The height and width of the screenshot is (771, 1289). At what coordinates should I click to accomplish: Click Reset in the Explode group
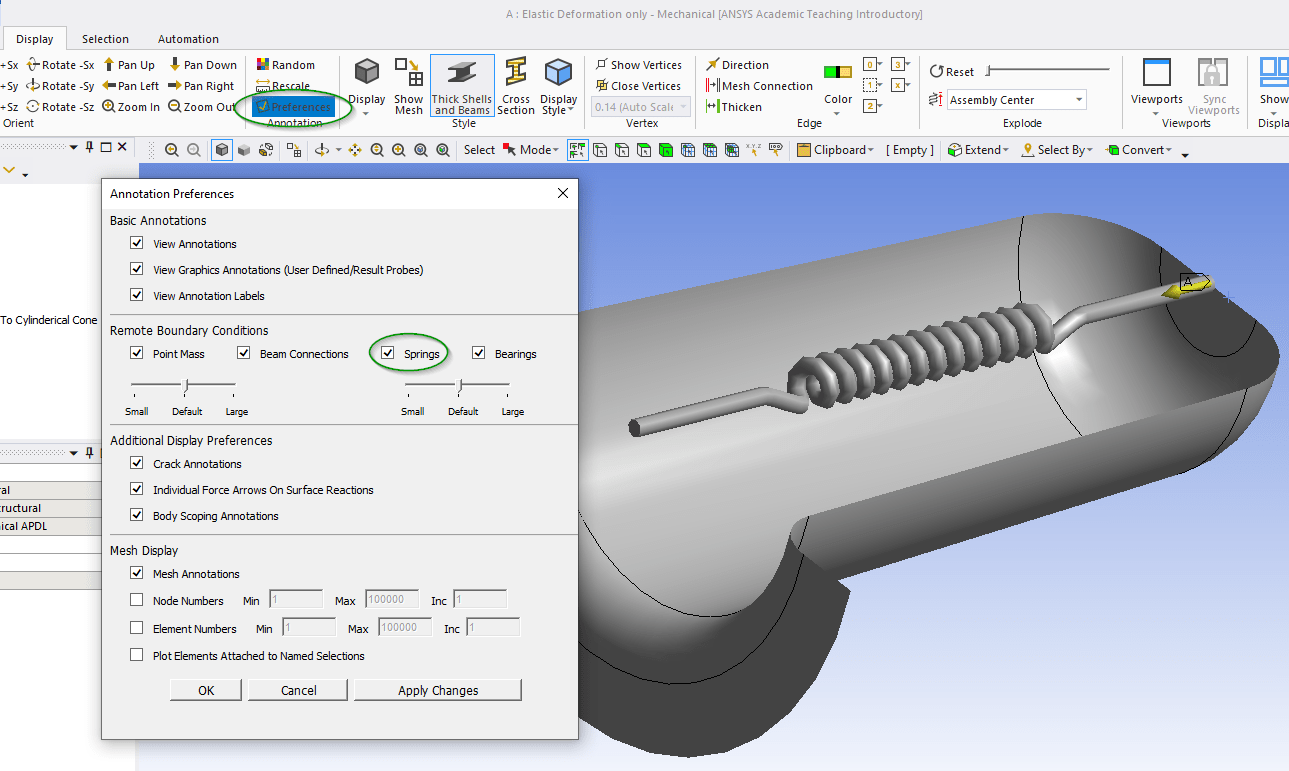tap(952, 71)
